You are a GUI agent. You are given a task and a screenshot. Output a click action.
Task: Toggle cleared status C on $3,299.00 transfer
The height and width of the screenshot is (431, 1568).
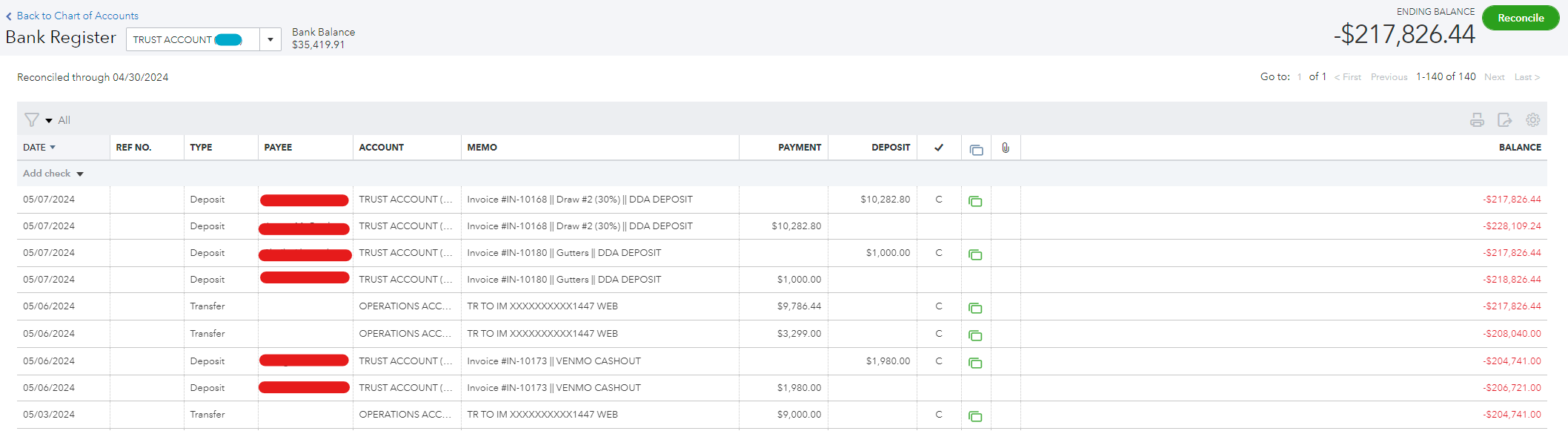[939, 334]
